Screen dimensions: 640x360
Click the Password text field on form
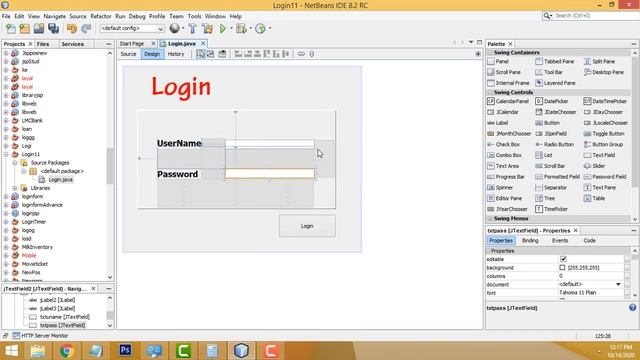[x=270, y=173]
